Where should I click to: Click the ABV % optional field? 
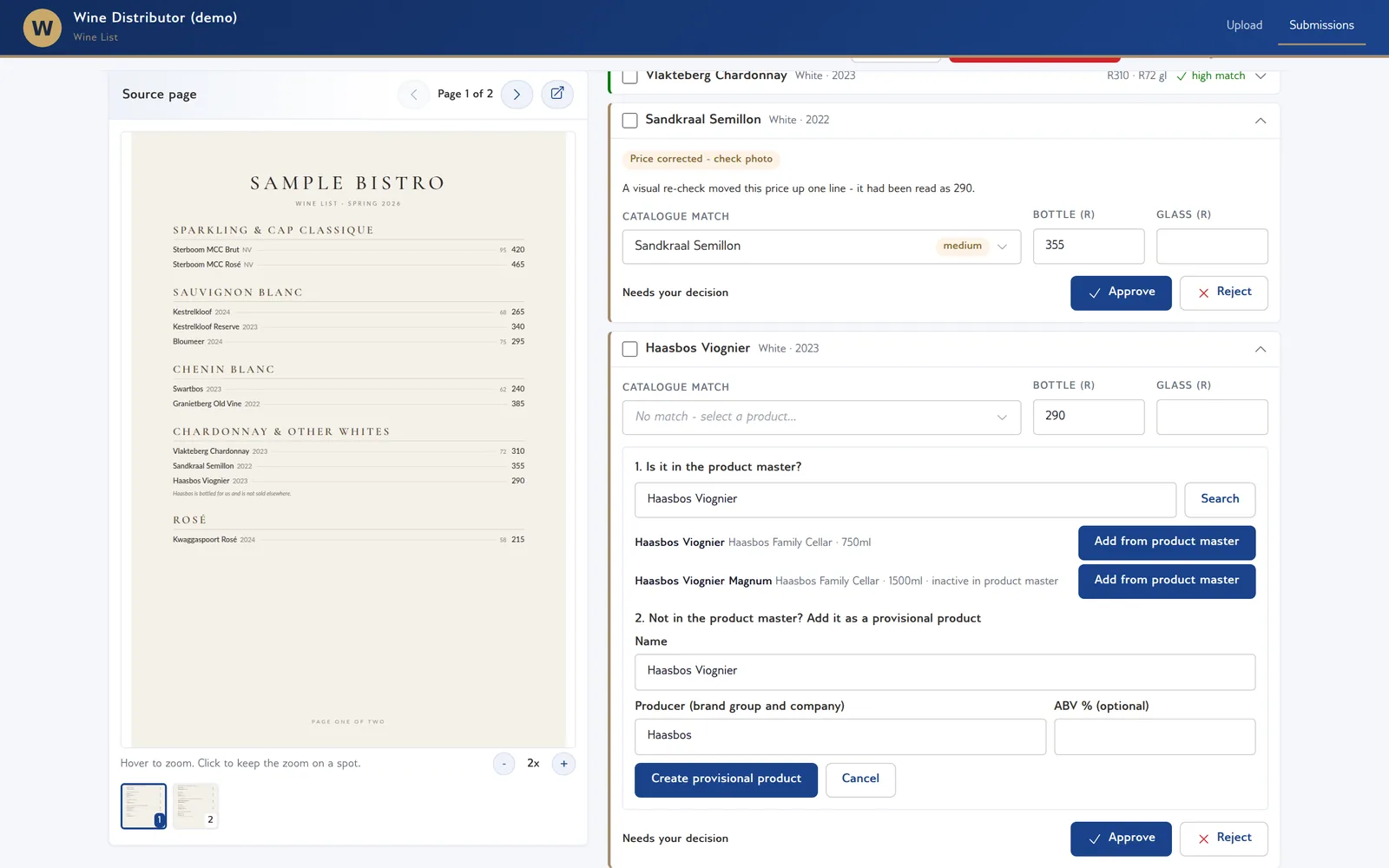click(x=1155, y=736)
